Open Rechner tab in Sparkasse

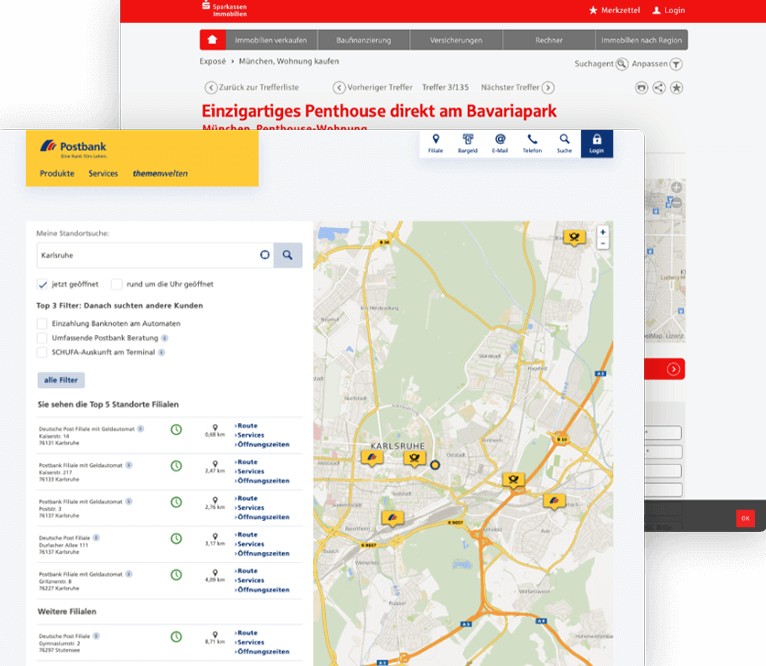pos(549,40)
